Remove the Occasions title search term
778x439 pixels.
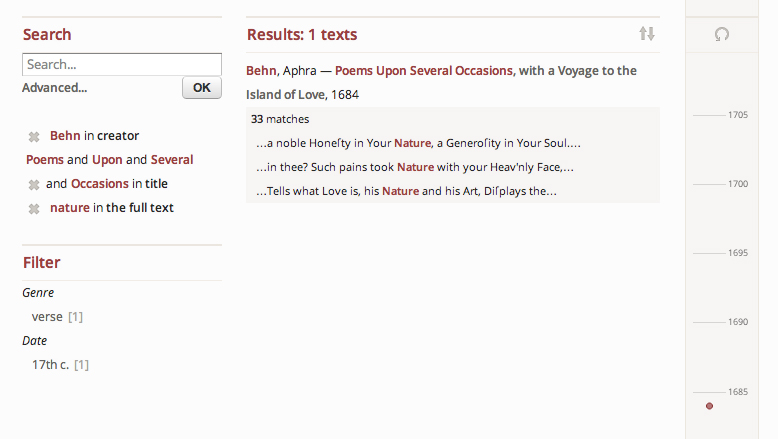click(33, 184)
